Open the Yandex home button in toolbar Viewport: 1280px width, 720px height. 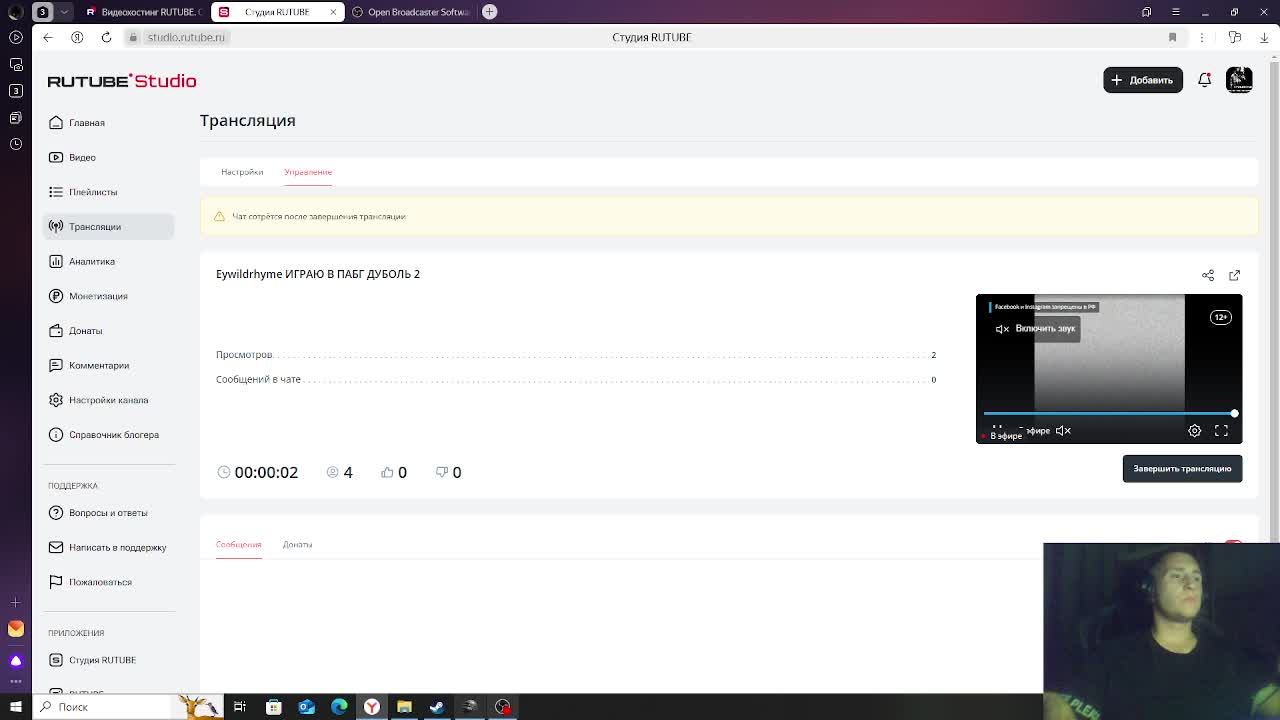coord(77,37)
